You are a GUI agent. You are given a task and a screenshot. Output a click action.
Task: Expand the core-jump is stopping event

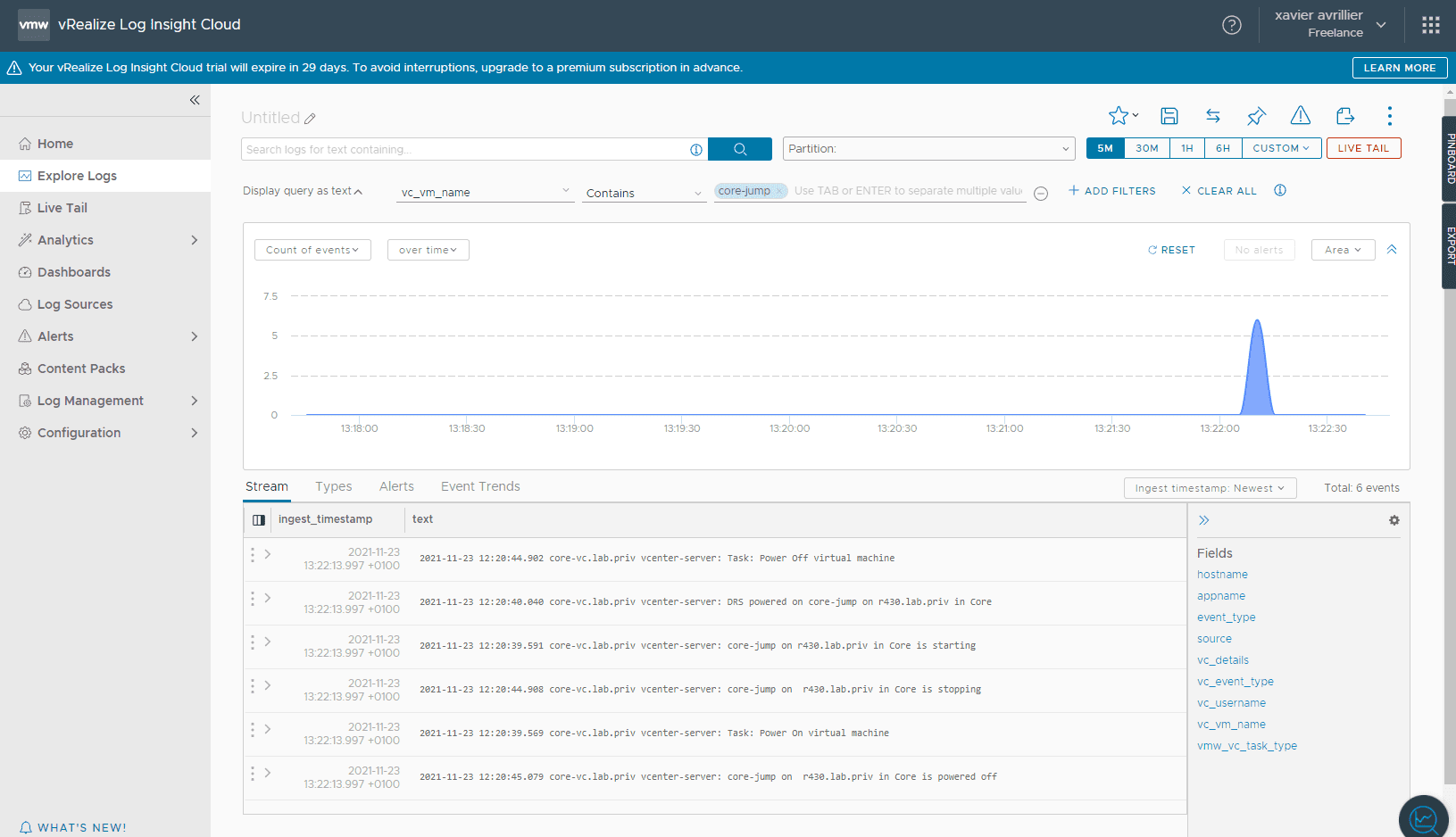[267, 686]
